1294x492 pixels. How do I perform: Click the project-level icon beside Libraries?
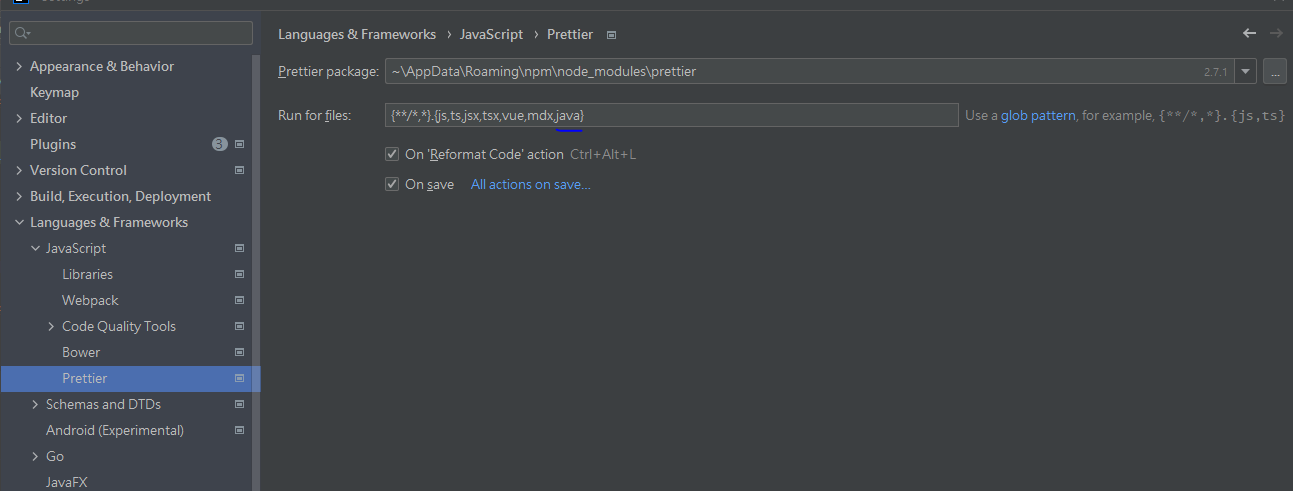pos(239,274)
